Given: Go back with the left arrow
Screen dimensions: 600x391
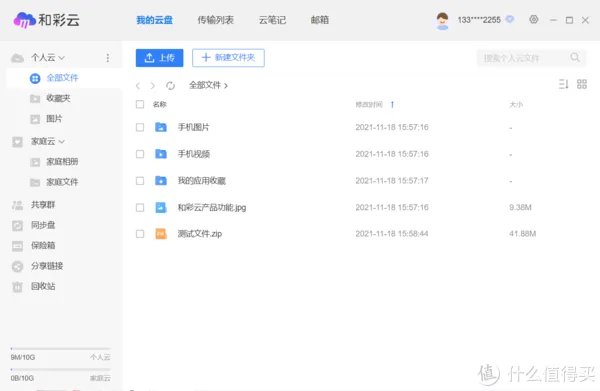Looking at the screenshot, I should click(138, 86).
